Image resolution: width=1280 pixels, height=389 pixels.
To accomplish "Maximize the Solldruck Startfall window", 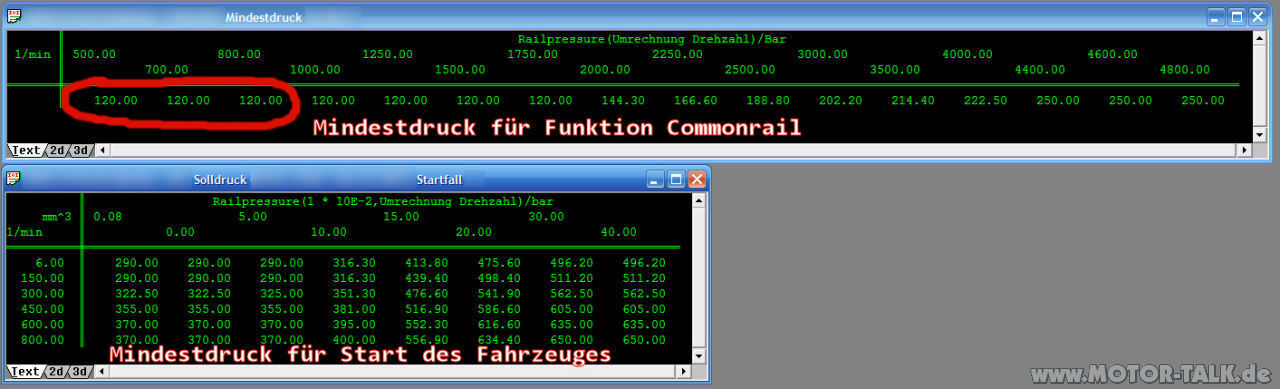I will 676,180.
